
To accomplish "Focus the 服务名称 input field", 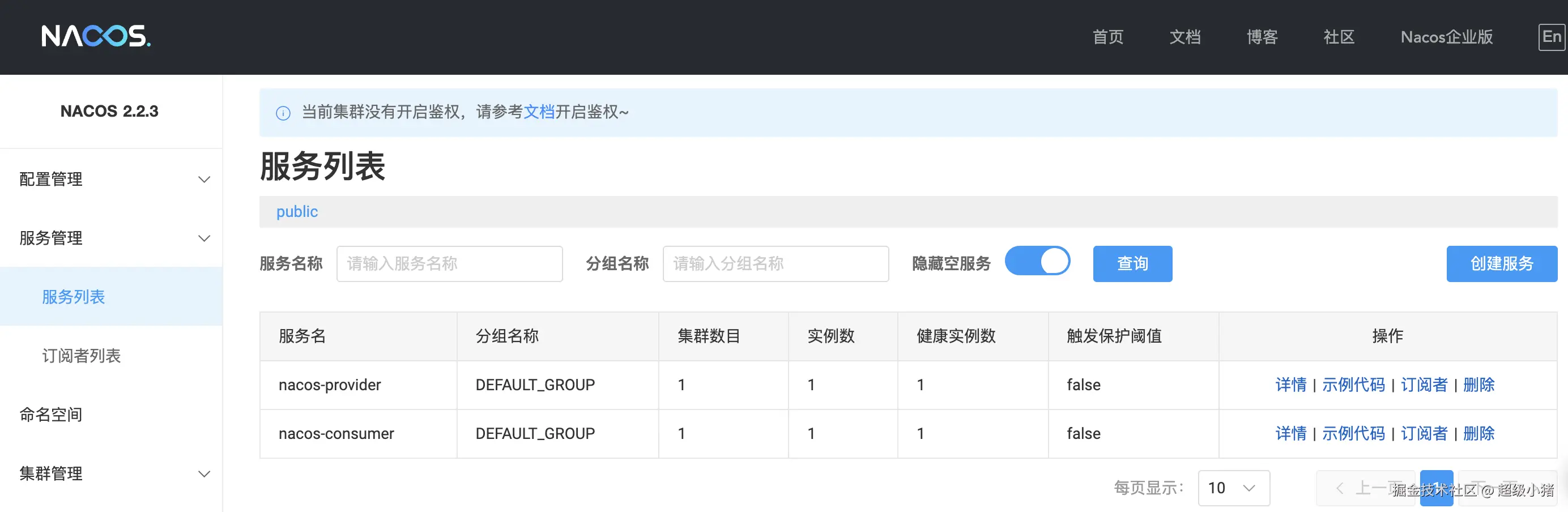I will click(x=449, y=263).
